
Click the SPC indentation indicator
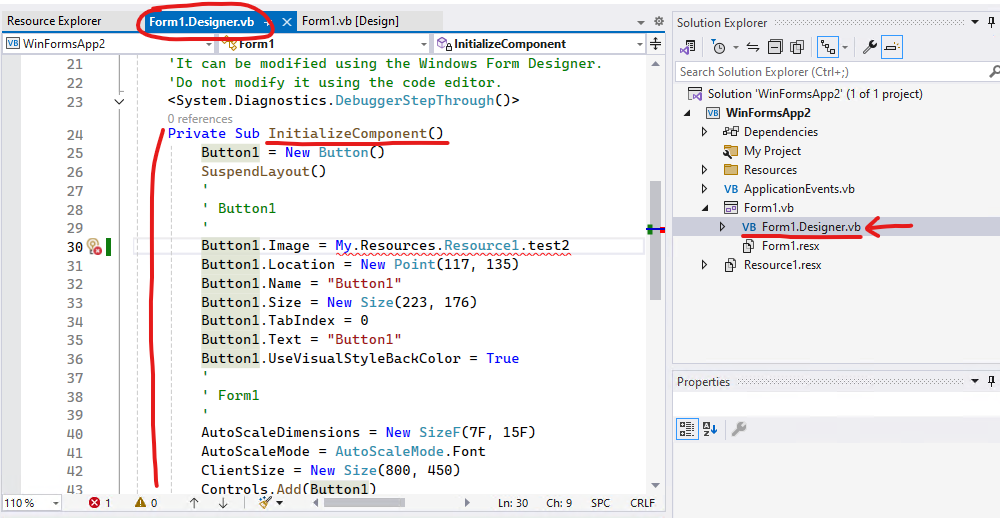(x=600, y=503)
